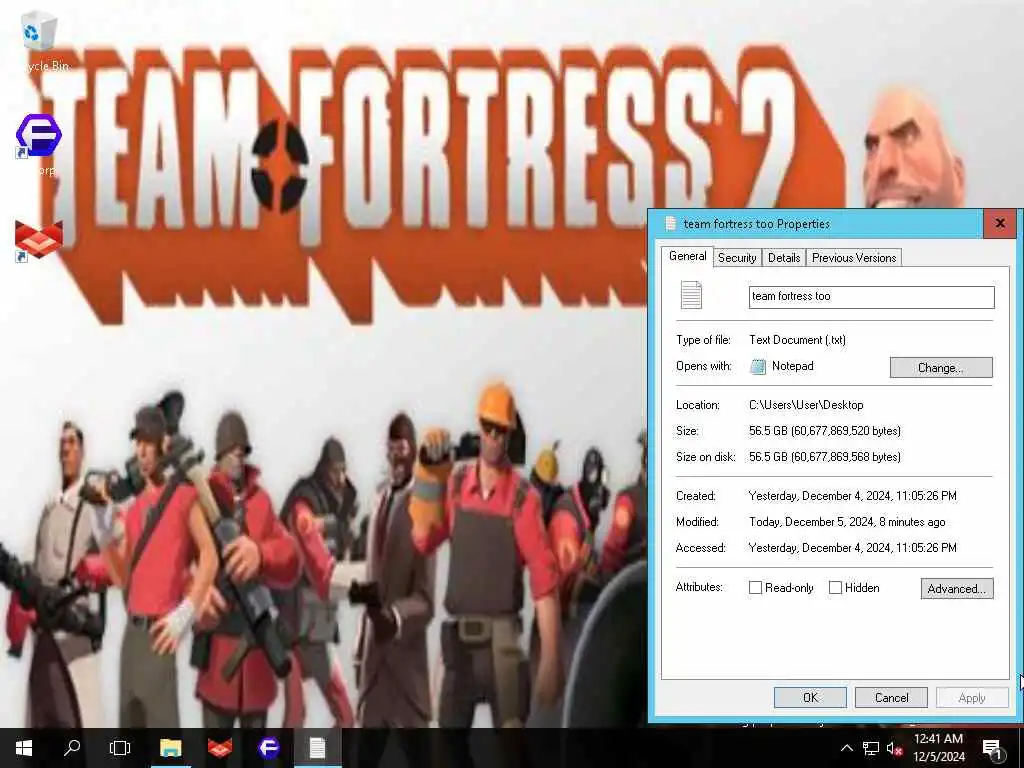This screenshot has height=768, width=1024.
Task: Click the Created date value
Action: pos(852,496)
